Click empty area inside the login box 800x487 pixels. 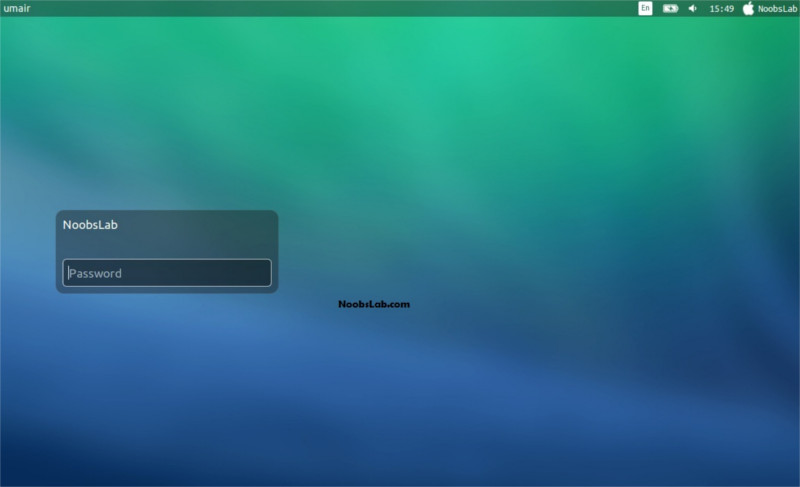200,240
